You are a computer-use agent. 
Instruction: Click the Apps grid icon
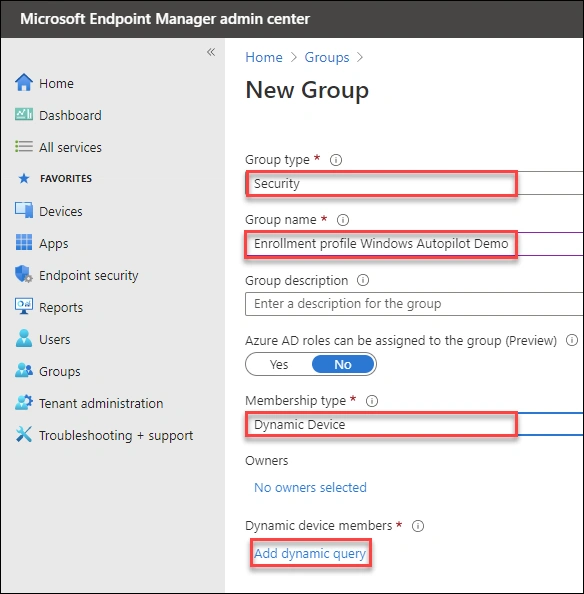[24, 242]
